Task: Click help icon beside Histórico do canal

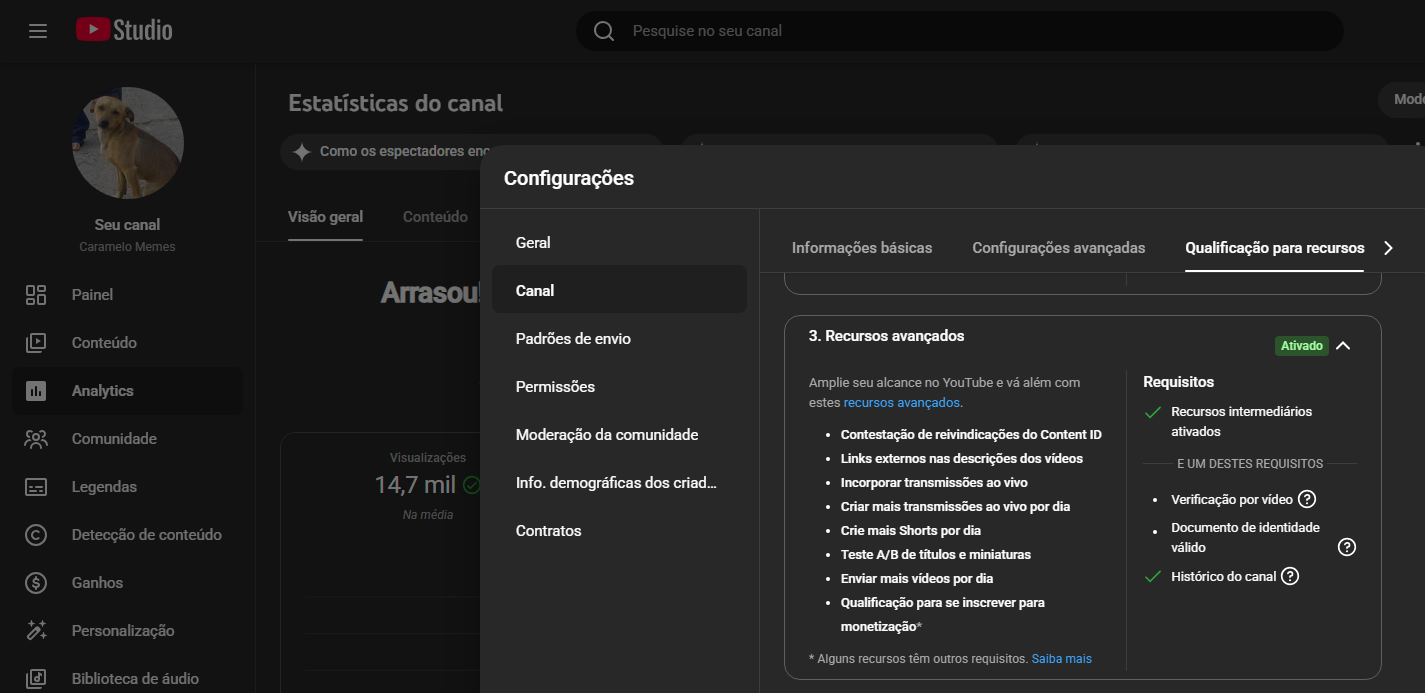Action: pyautogui.click(x=1290, y=576)
